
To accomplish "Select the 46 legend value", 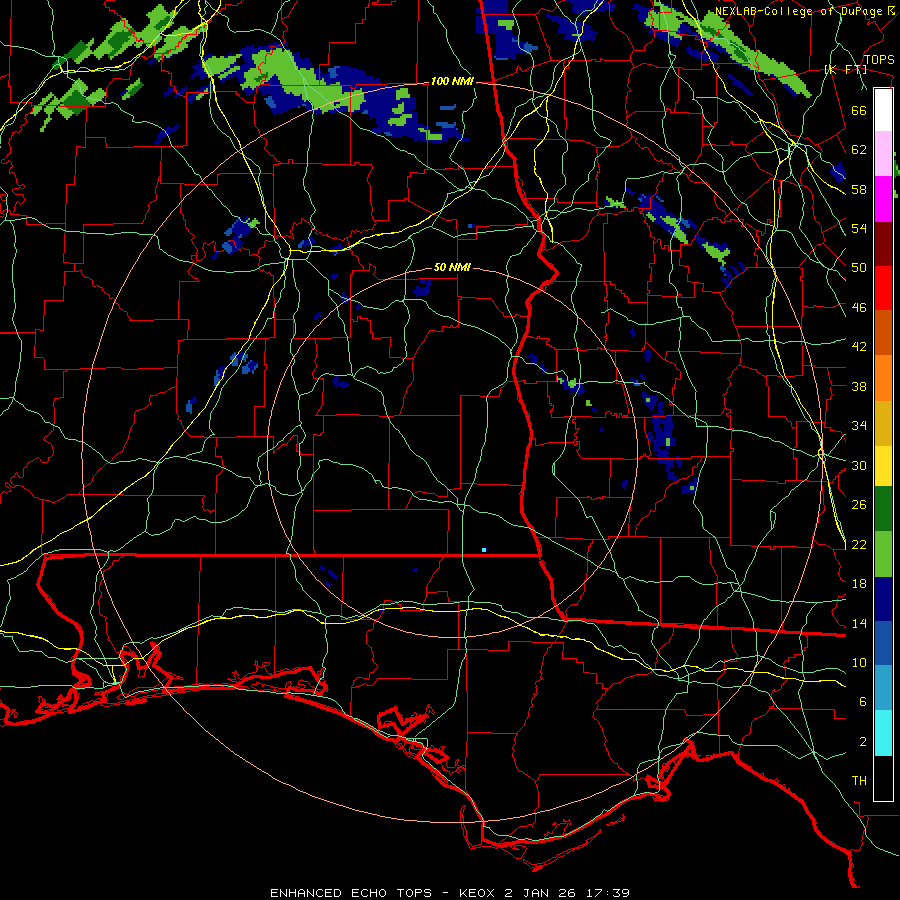I will [x=859, y=308].
